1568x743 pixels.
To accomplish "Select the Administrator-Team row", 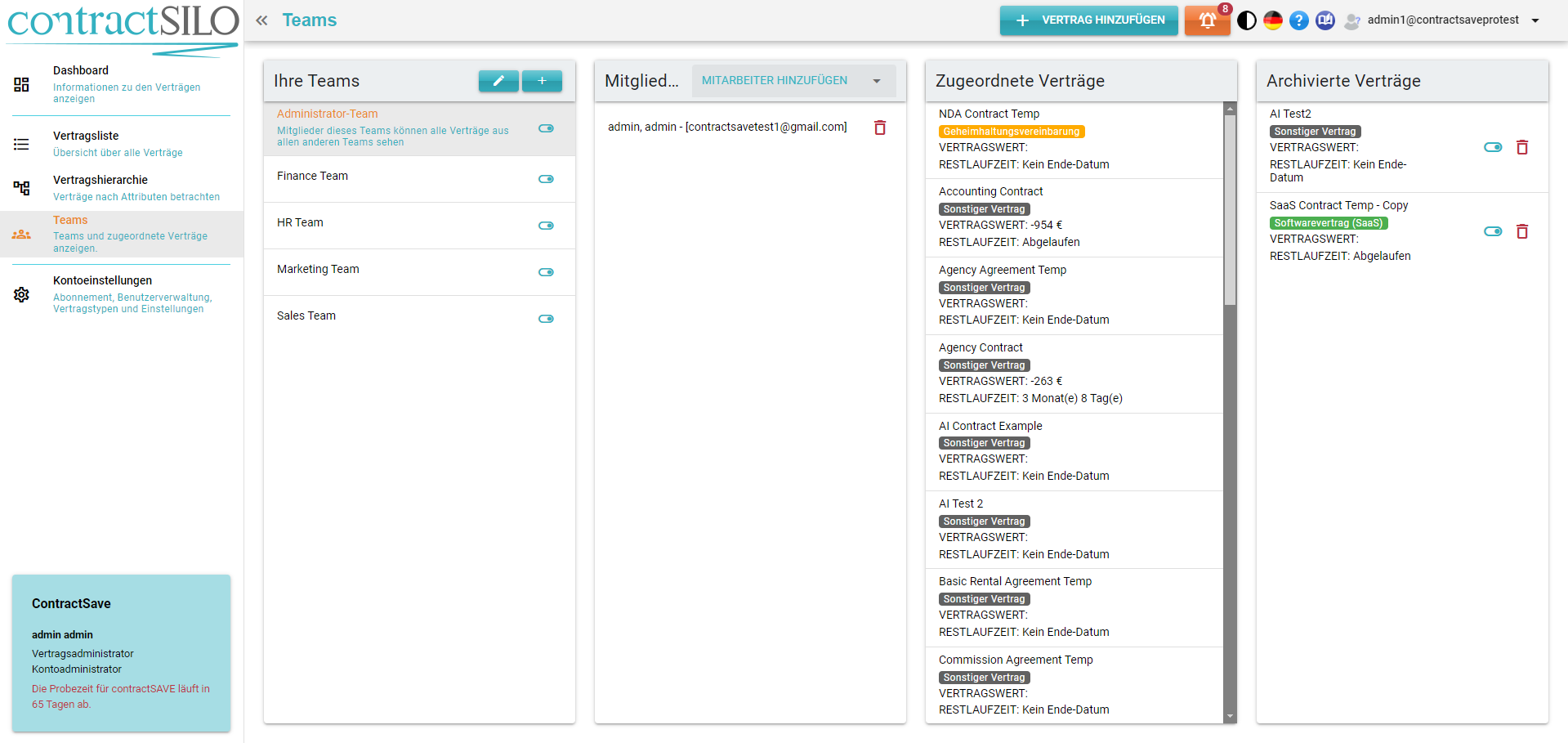I will point(419,128).
